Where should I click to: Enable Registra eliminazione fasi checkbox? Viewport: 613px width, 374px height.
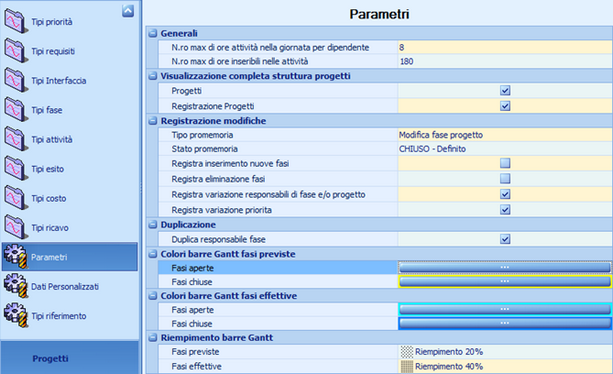[505, 179]
